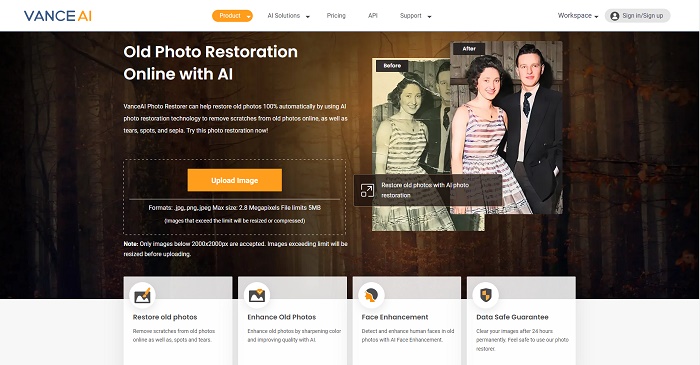The width and height of the screenshot is (700, 365).
Task: Click the 'Before' label tag
Action: pyautogui.click(x=392, y=66)
